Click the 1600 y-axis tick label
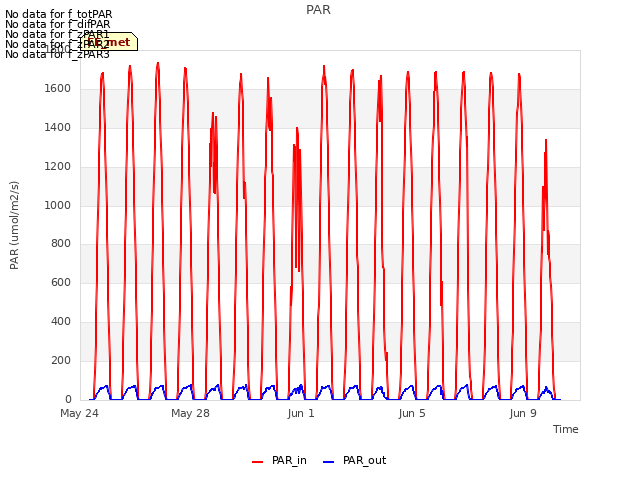 tap(58, 89)
